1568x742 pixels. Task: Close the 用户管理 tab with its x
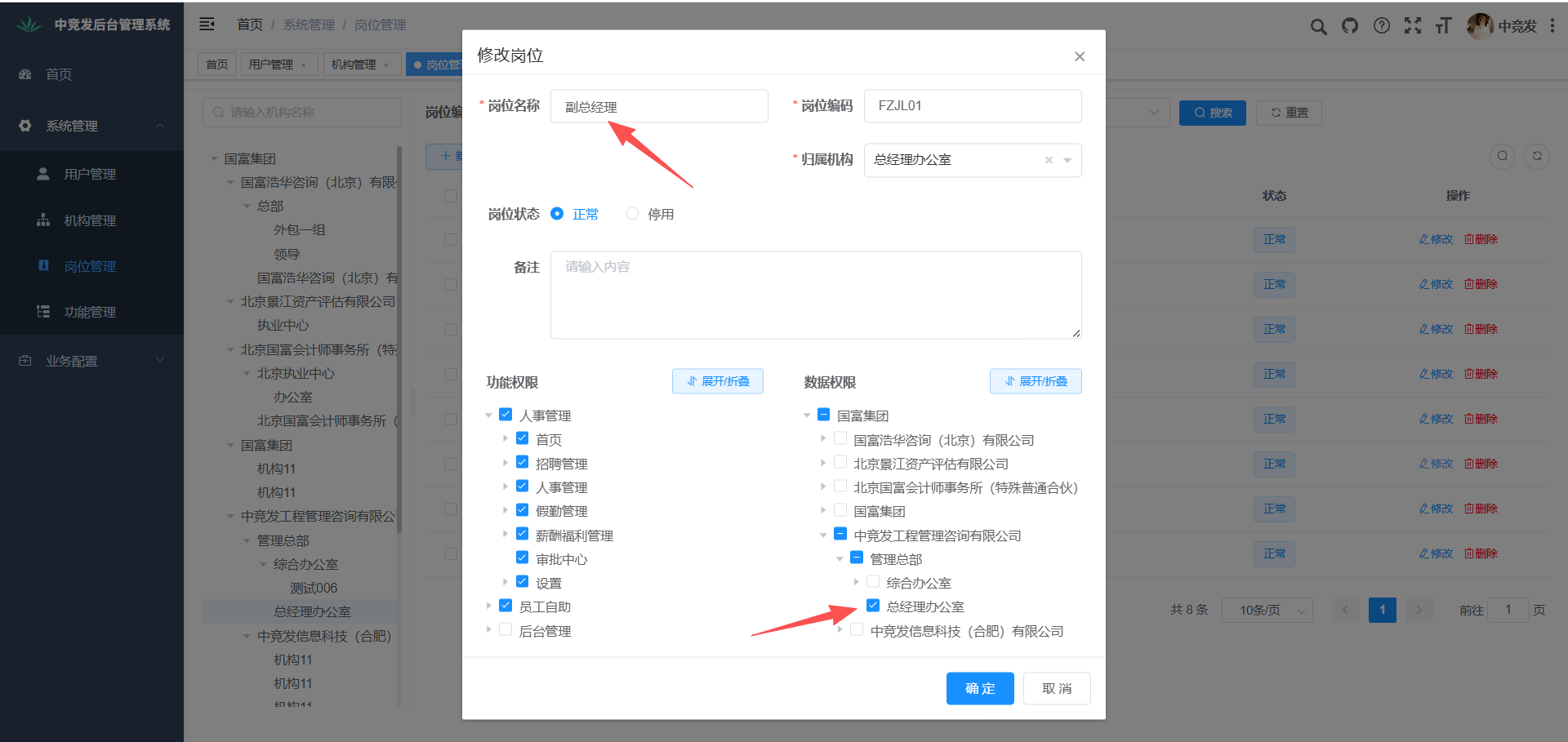[304, 65]
